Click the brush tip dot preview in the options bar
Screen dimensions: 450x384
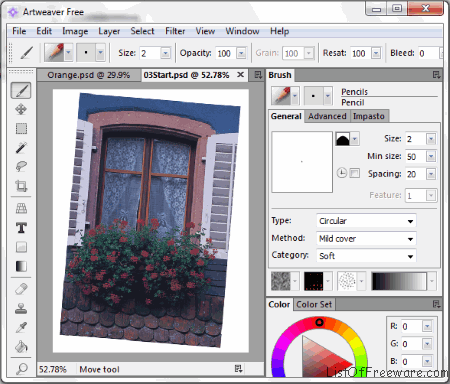click(x=86, y=53)
